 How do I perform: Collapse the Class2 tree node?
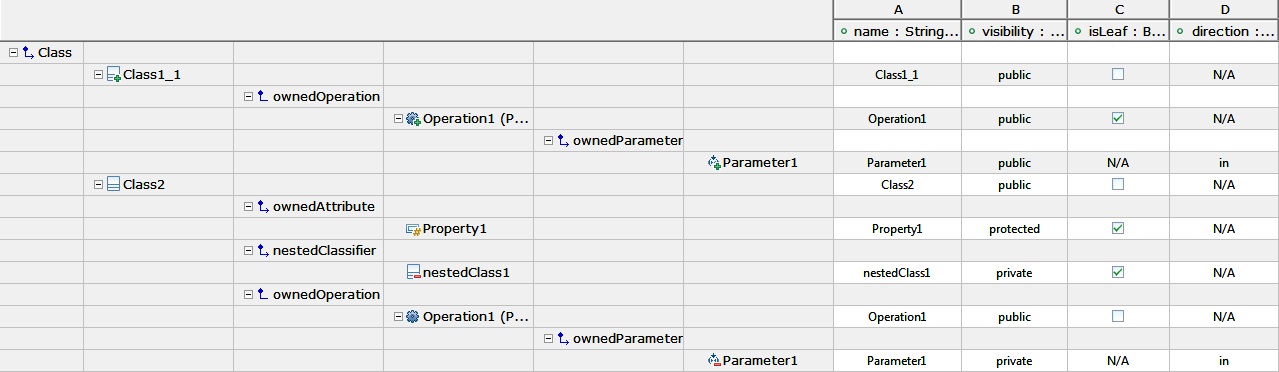99,184
